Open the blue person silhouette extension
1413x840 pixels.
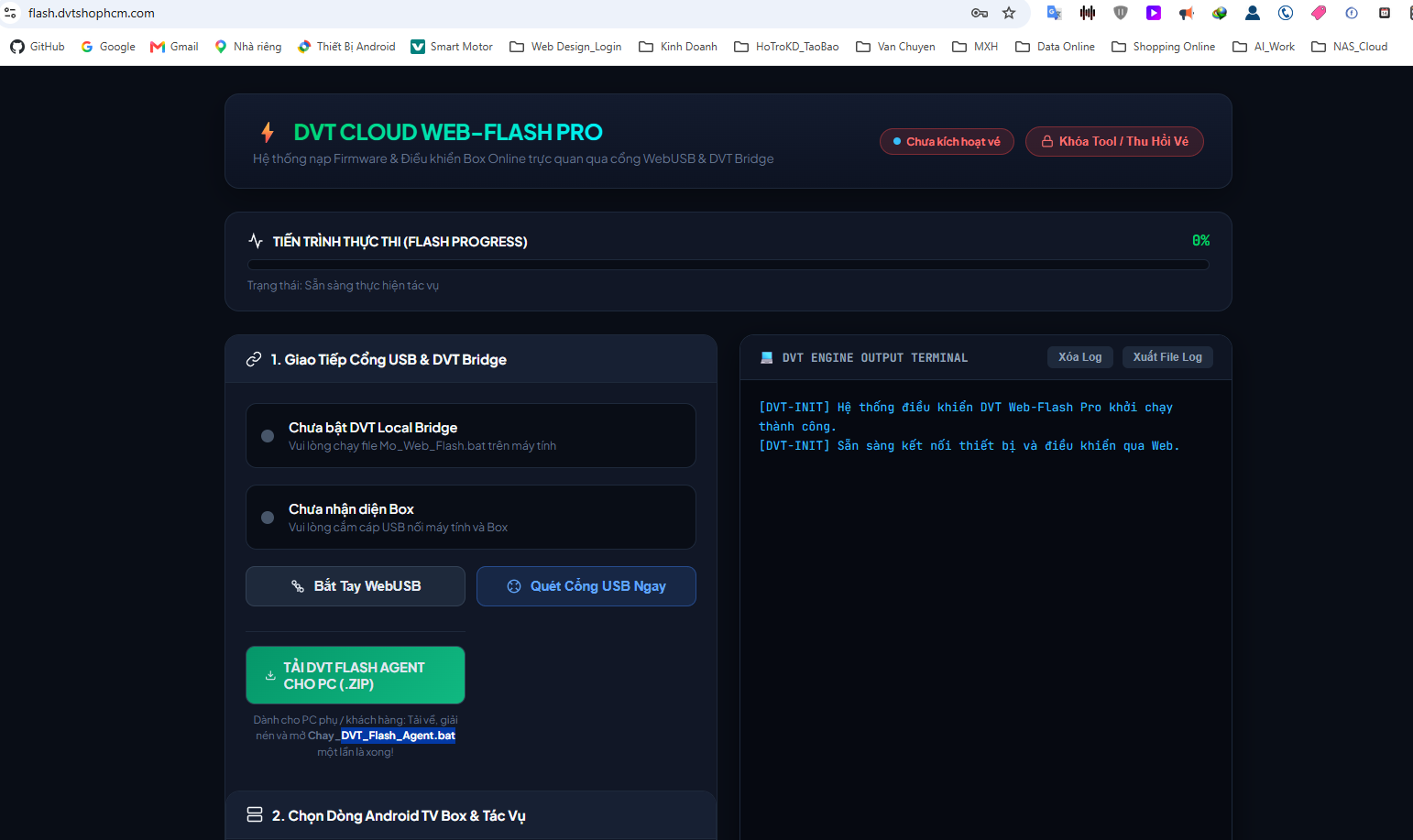point(1253,13)
